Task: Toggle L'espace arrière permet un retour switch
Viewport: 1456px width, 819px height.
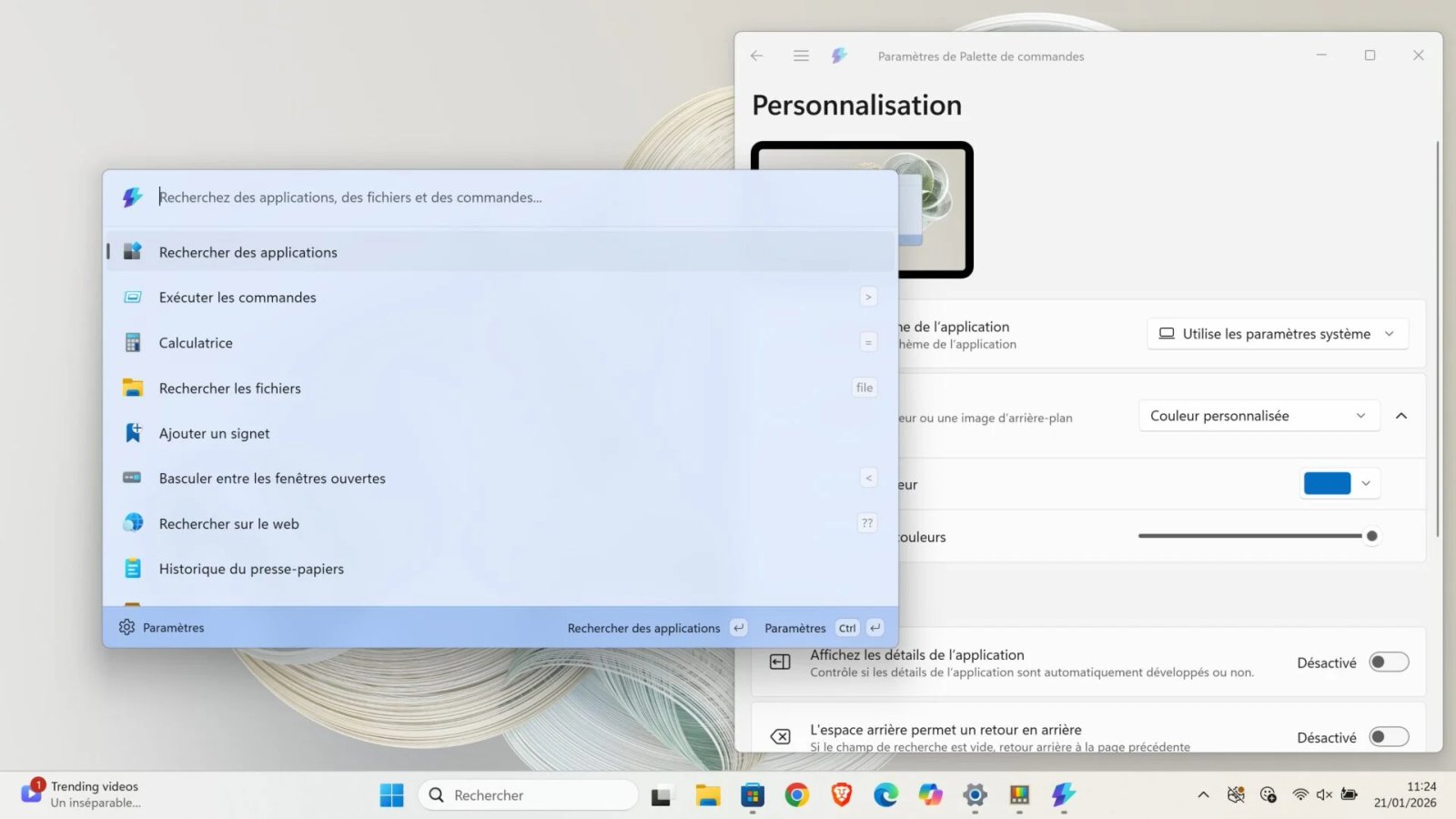Action: (x=1389, y=737)
